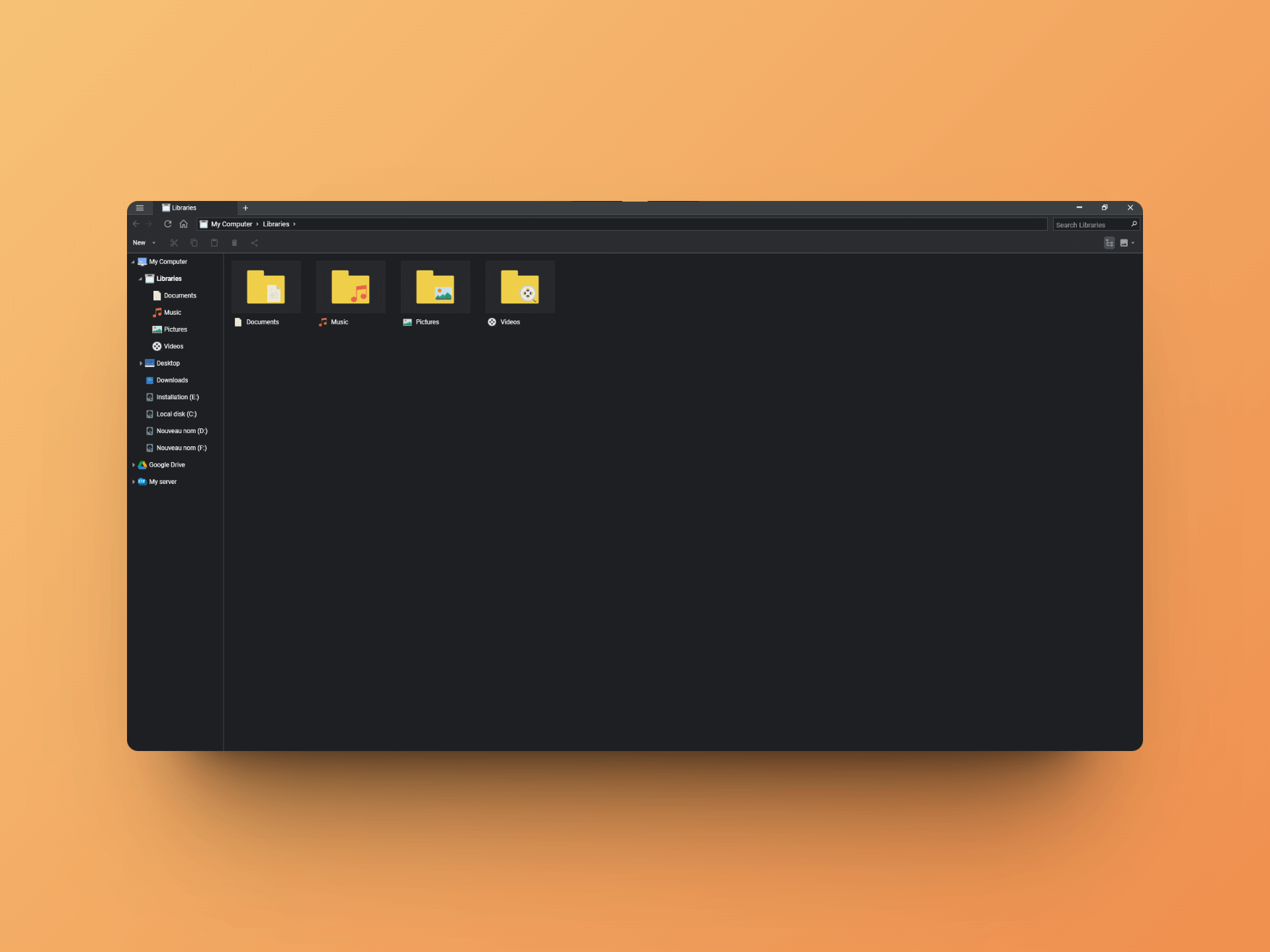Click the share icon in toolbar
1270x952 pixels.
255,243
